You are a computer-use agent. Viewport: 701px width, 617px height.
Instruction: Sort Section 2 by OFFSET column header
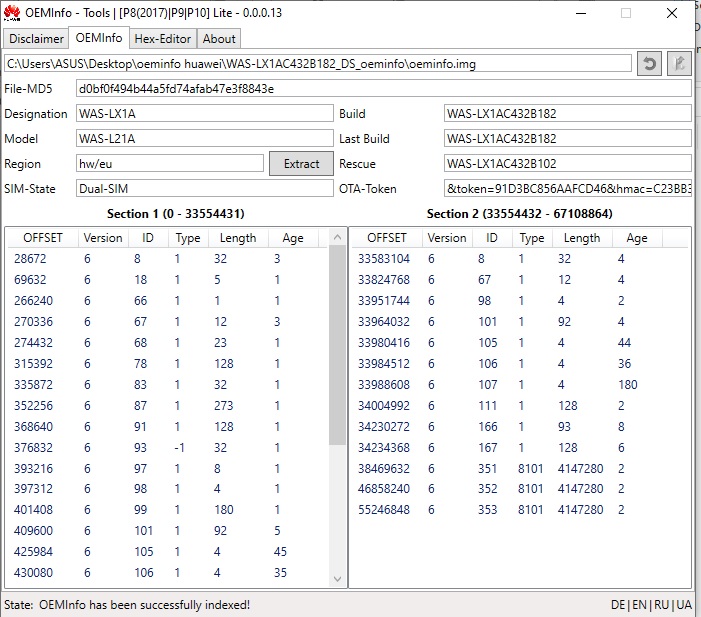(x=387, y=238)
